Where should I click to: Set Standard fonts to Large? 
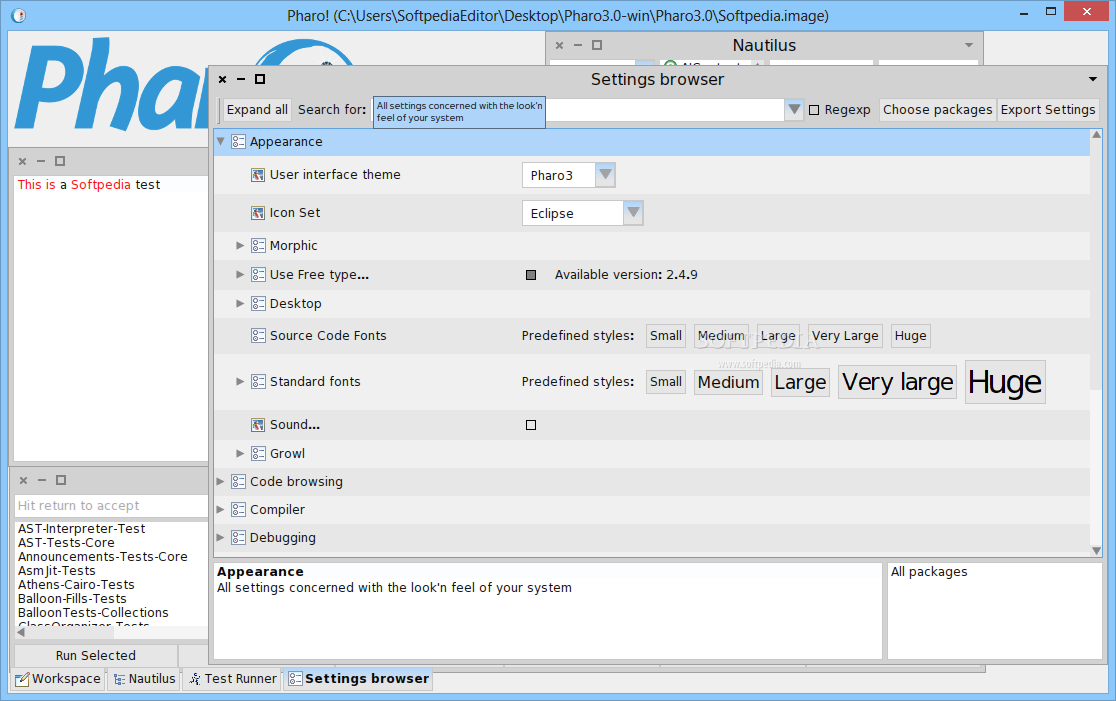pos(801,382)
